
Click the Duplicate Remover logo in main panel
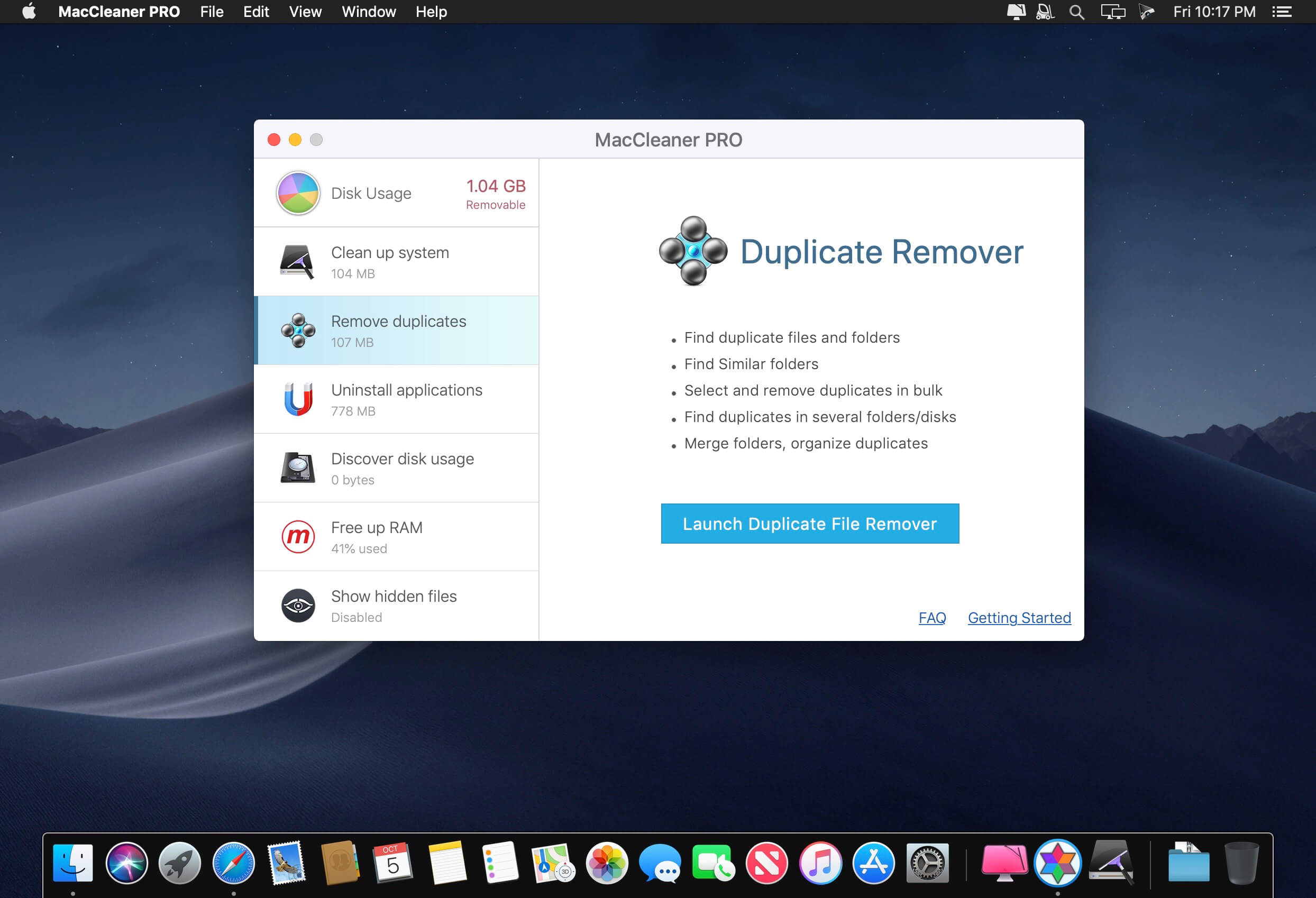tap(692, 252)
